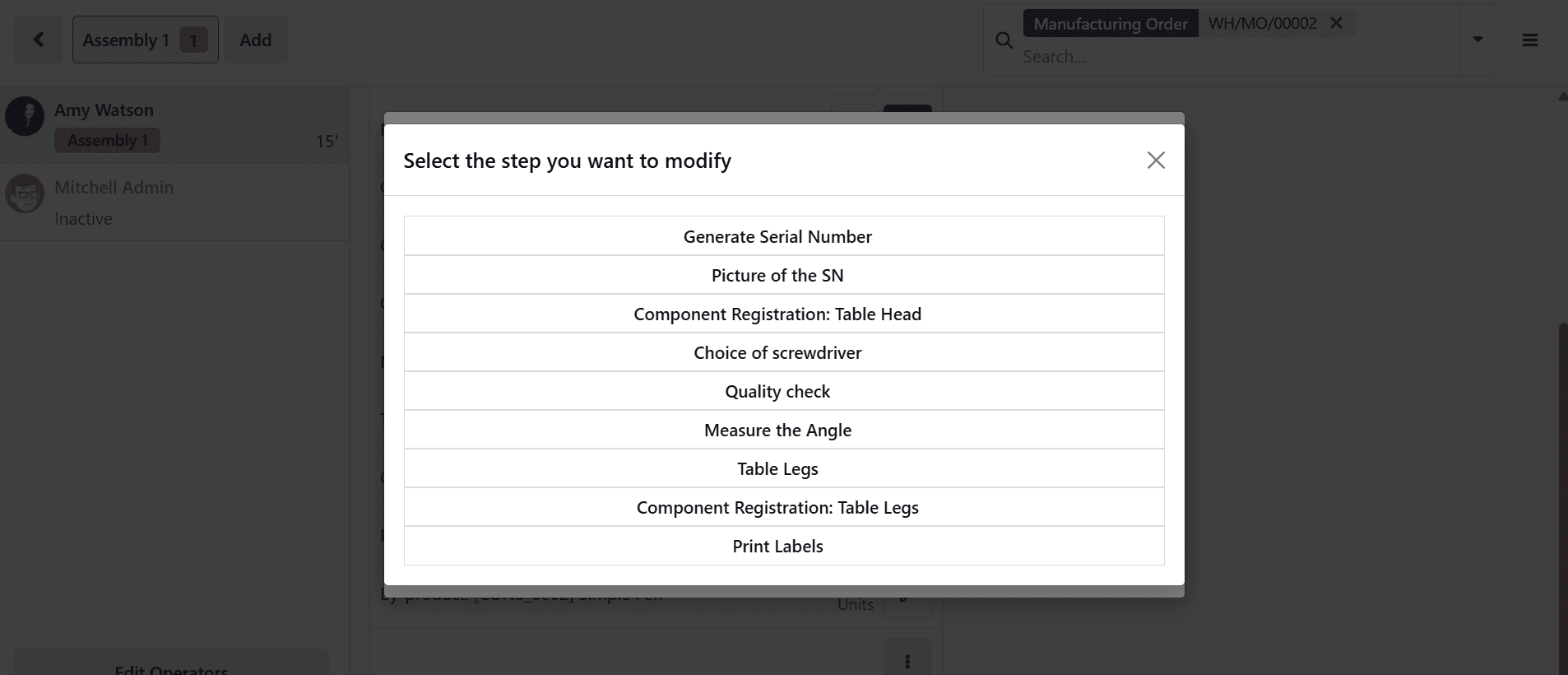
Task: Click Mitchell Admin's avatar
Action: coord(26,193)
